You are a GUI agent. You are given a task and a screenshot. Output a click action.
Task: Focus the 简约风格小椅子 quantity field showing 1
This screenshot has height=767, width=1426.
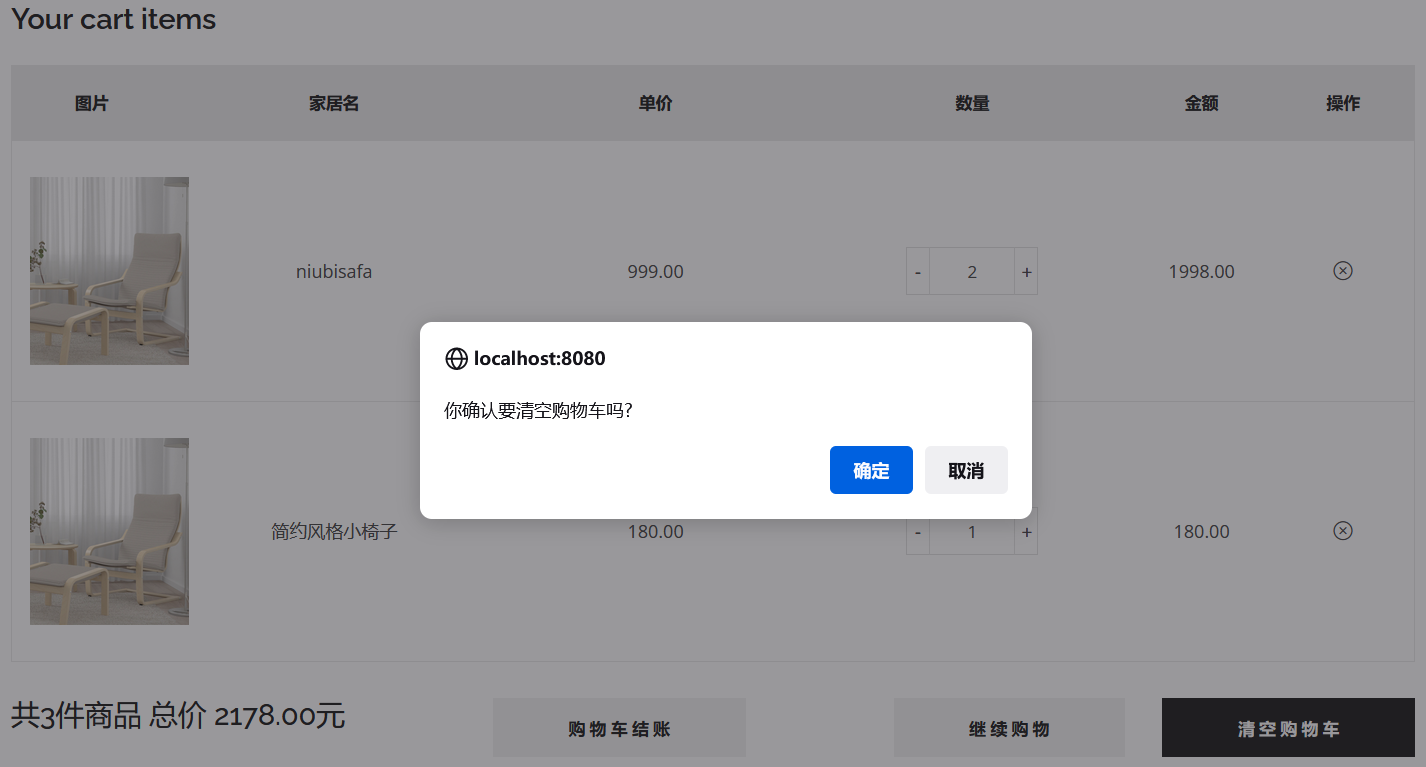click(x=972, y=532)
